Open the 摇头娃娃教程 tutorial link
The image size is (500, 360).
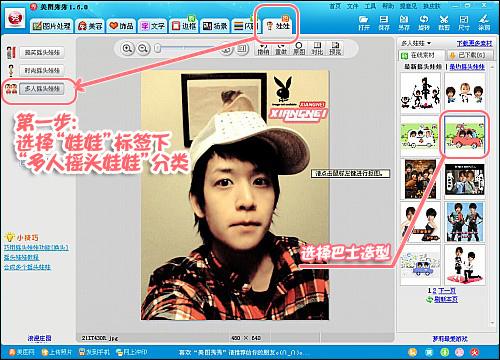click(22, 257)
